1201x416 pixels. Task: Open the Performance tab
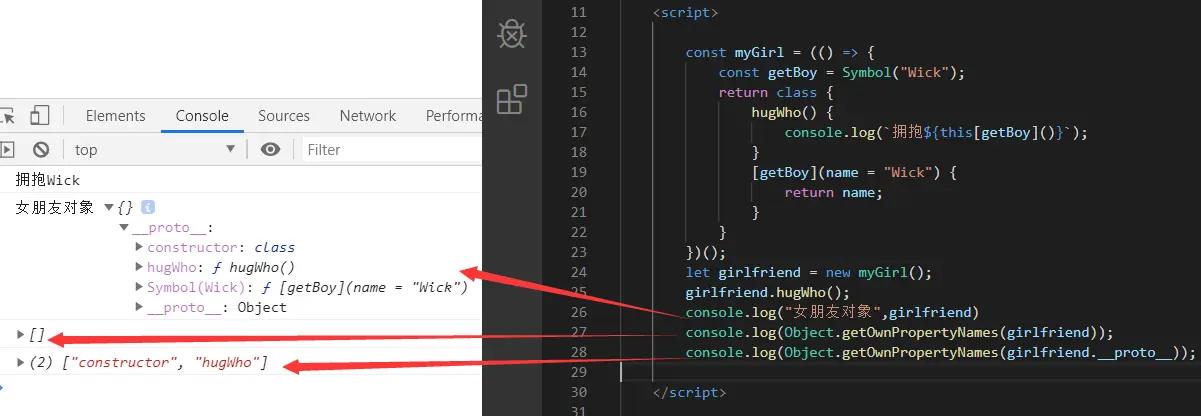pos(452,116)
